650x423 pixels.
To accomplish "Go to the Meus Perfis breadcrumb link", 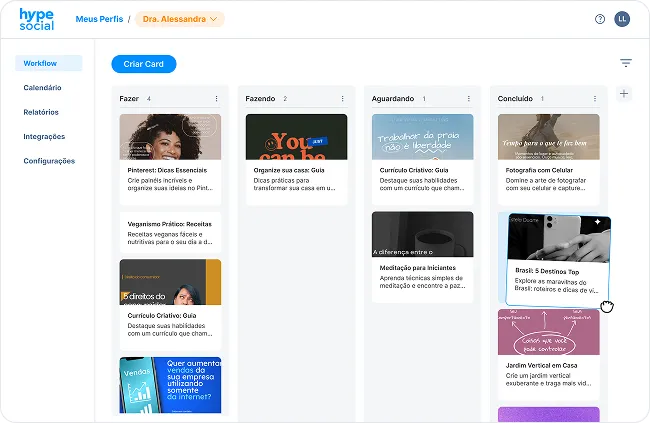I will (99, 19).
